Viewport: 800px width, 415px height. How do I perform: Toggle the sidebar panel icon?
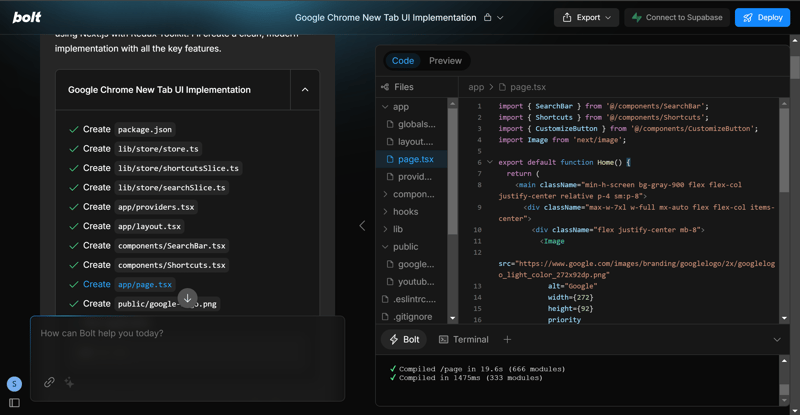14,403
